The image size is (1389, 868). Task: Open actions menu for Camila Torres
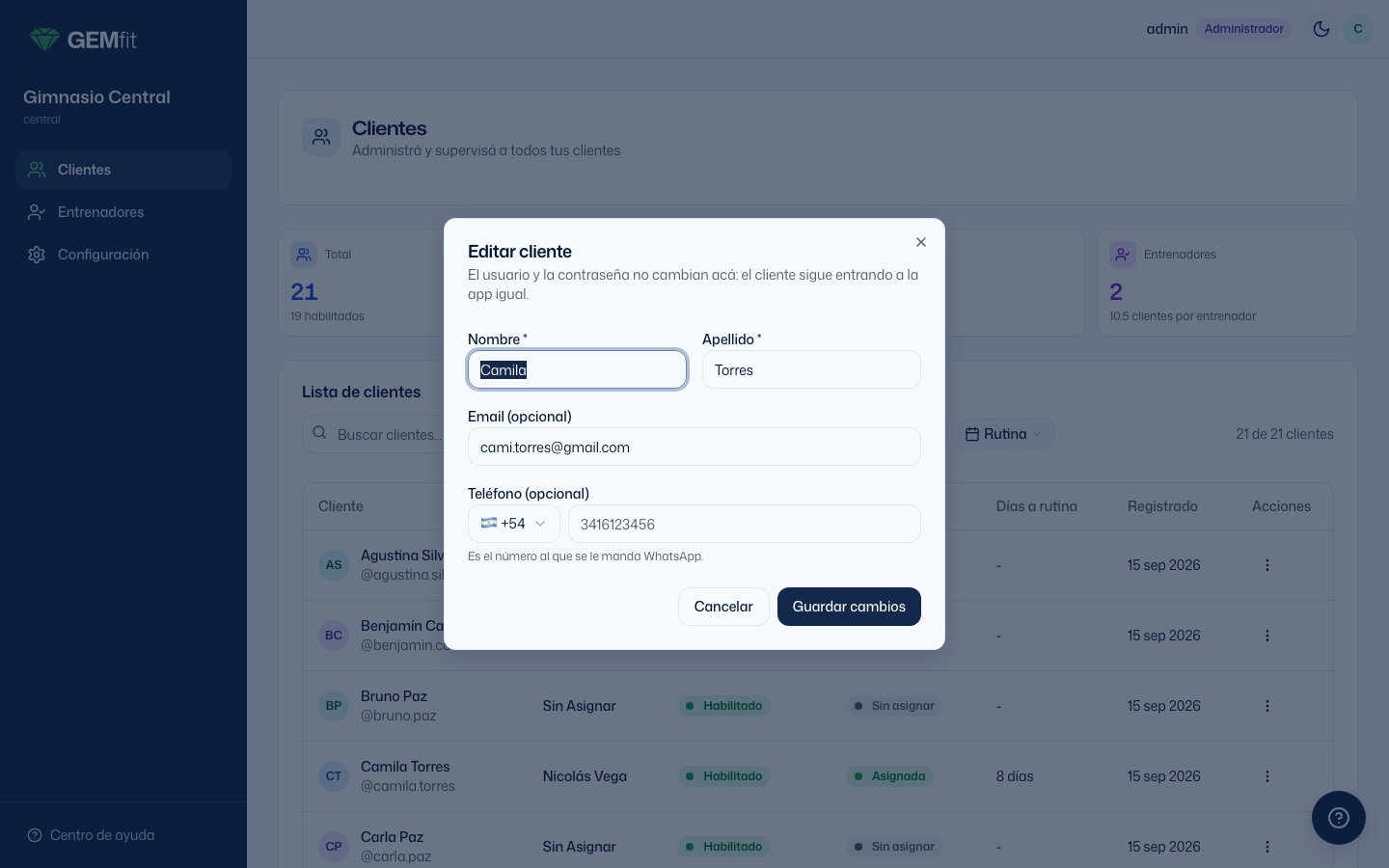tap(1267, 776)
